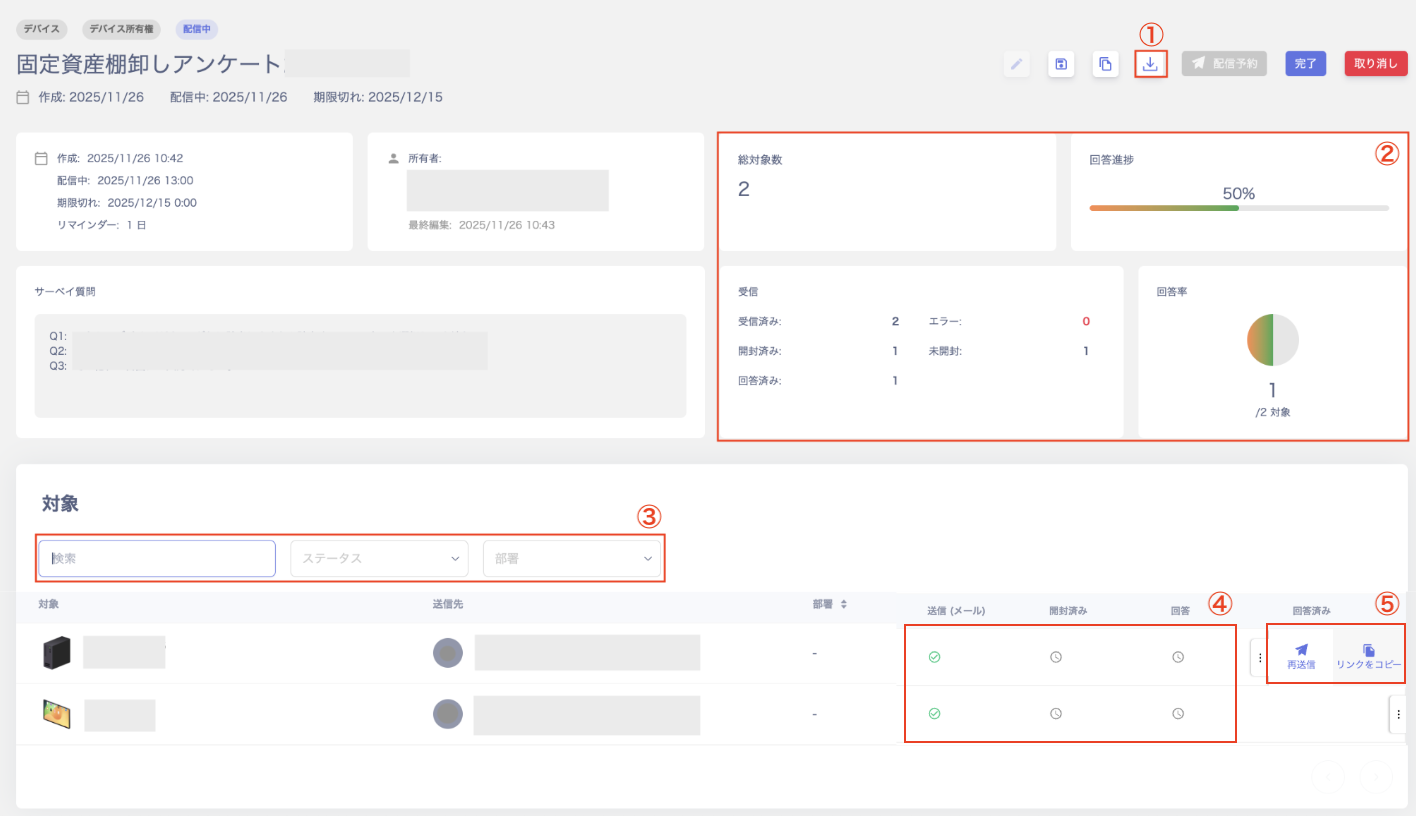Click the 検索 search input field
This screenshot has height=816, width=1416.
click(x=157, y=558)
